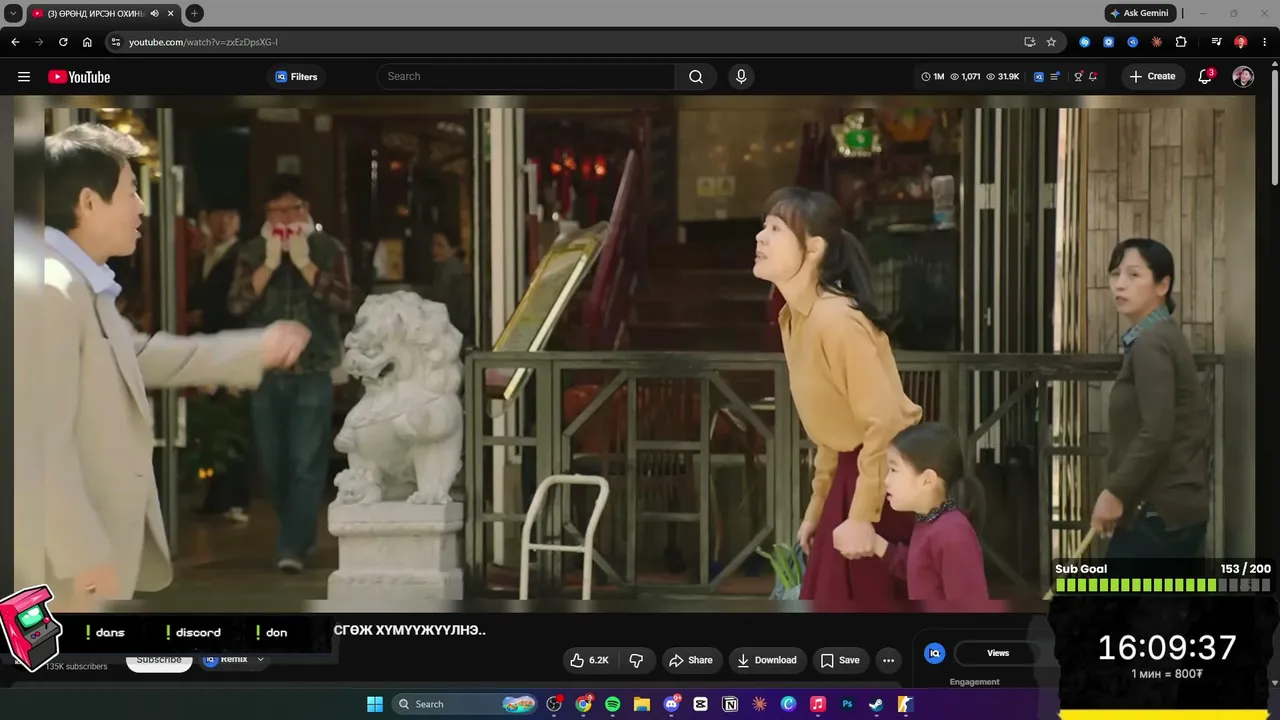The image size is (1280, 720).
Task: Select the Views tab in vidIQ panel
Action: pyautogui.click(x=998, y=653)
